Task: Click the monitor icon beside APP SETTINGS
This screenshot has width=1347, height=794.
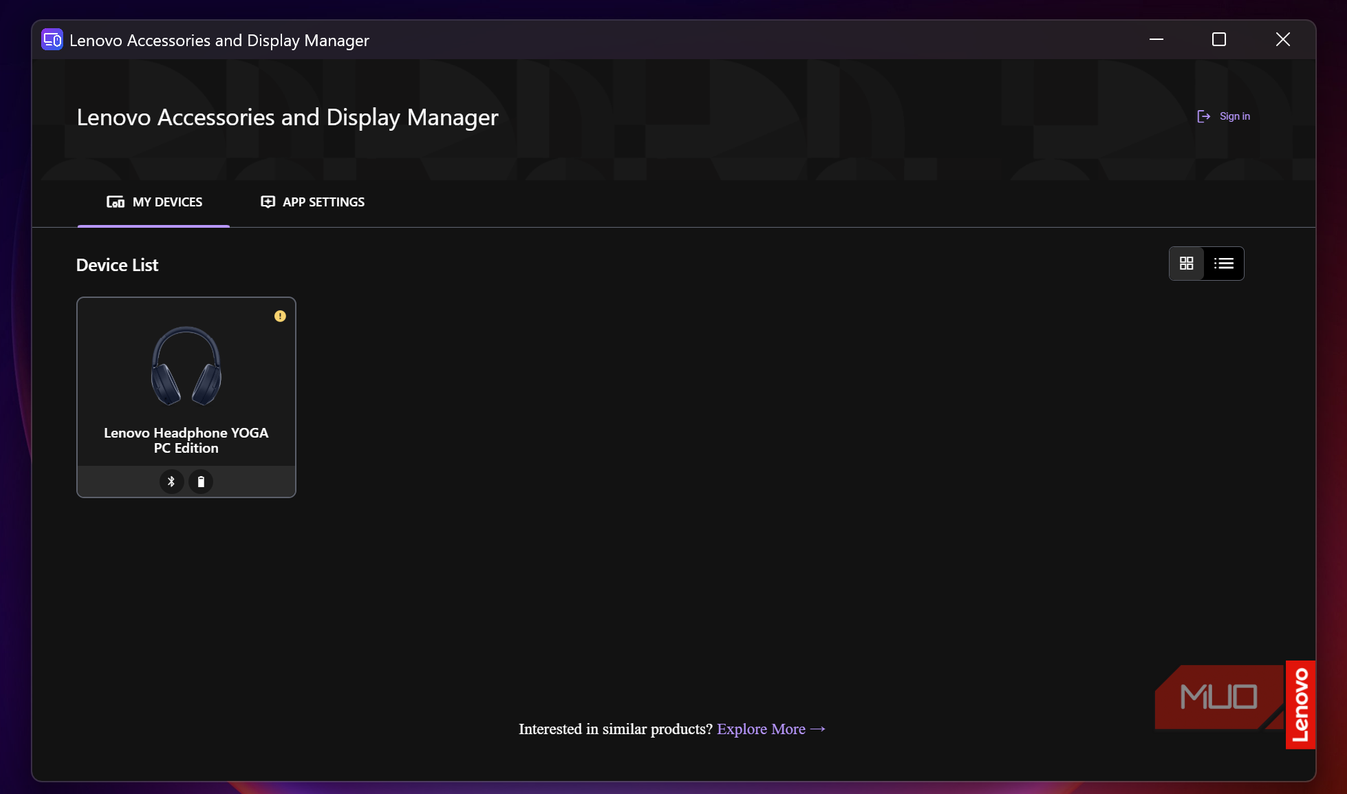Action: pyautogui.click(x=267, y=202)
